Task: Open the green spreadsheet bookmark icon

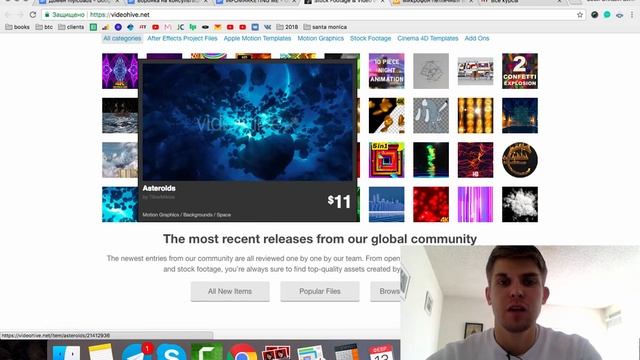Action: coord(93,27)
